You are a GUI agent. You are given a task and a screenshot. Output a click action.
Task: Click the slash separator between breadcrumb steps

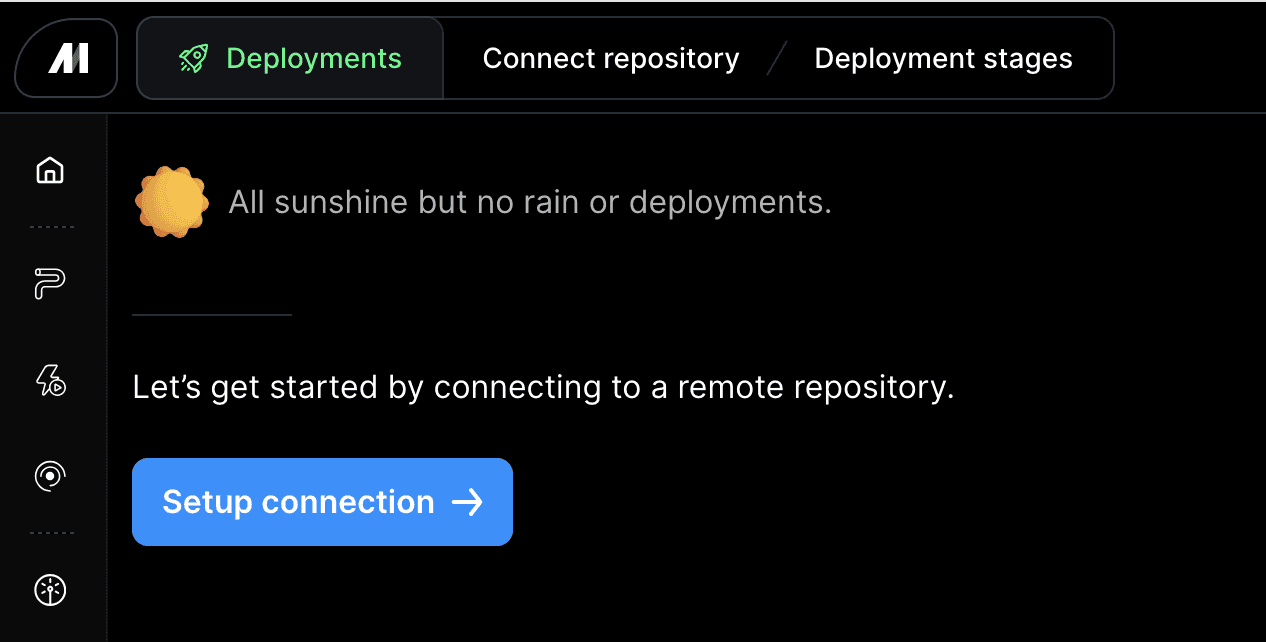click(777, 59)
